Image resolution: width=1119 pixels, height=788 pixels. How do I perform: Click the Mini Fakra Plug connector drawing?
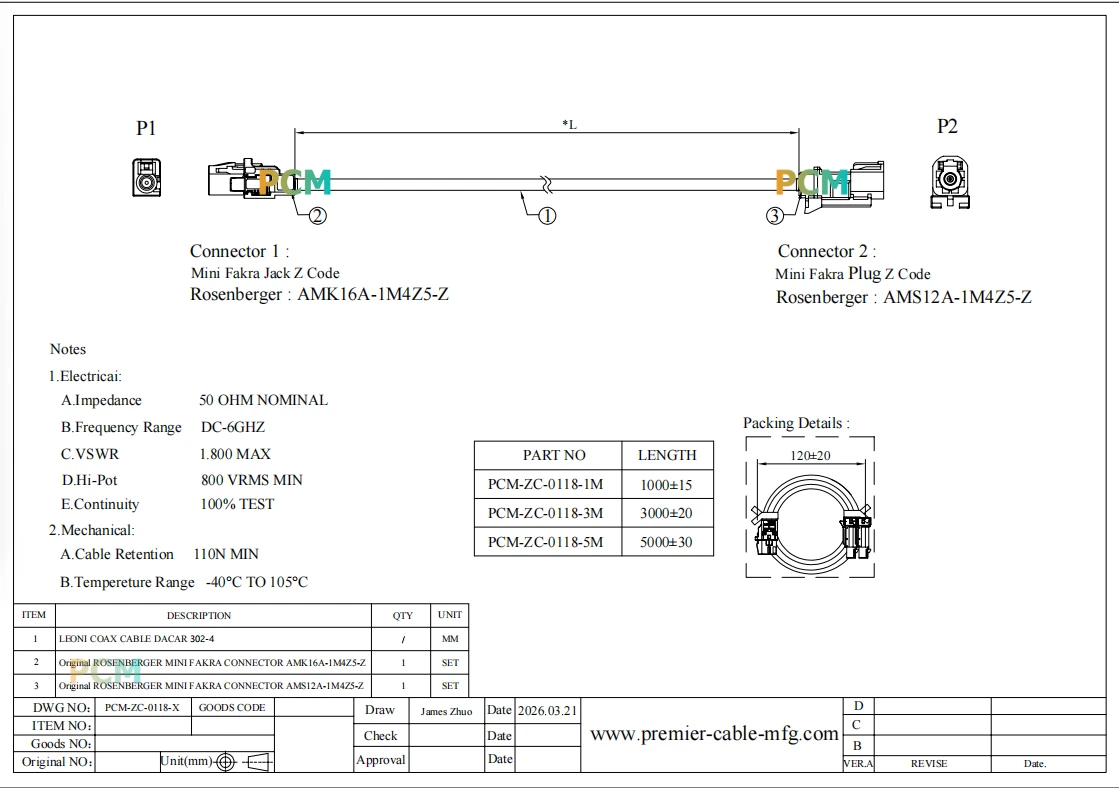click(x=842, y=185)
